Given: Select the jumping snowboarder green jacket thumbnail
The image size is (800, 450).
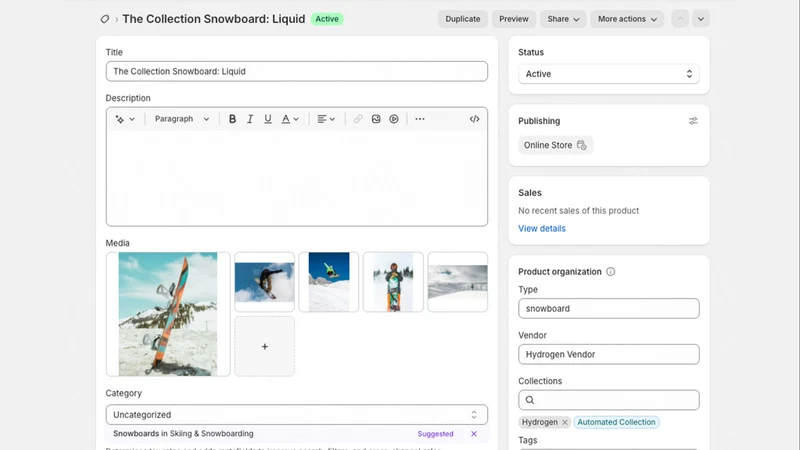Looking at the screenshot, I should click(x=329, y=282).
